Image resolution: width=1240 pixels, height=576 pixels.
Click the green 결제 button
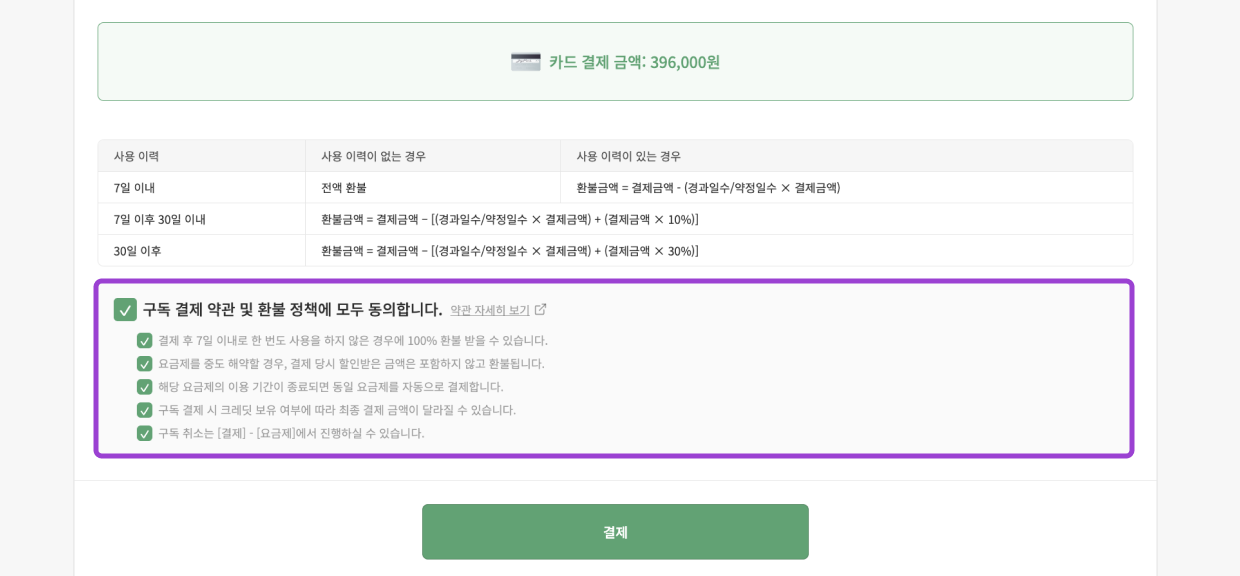tap(615, 532)
